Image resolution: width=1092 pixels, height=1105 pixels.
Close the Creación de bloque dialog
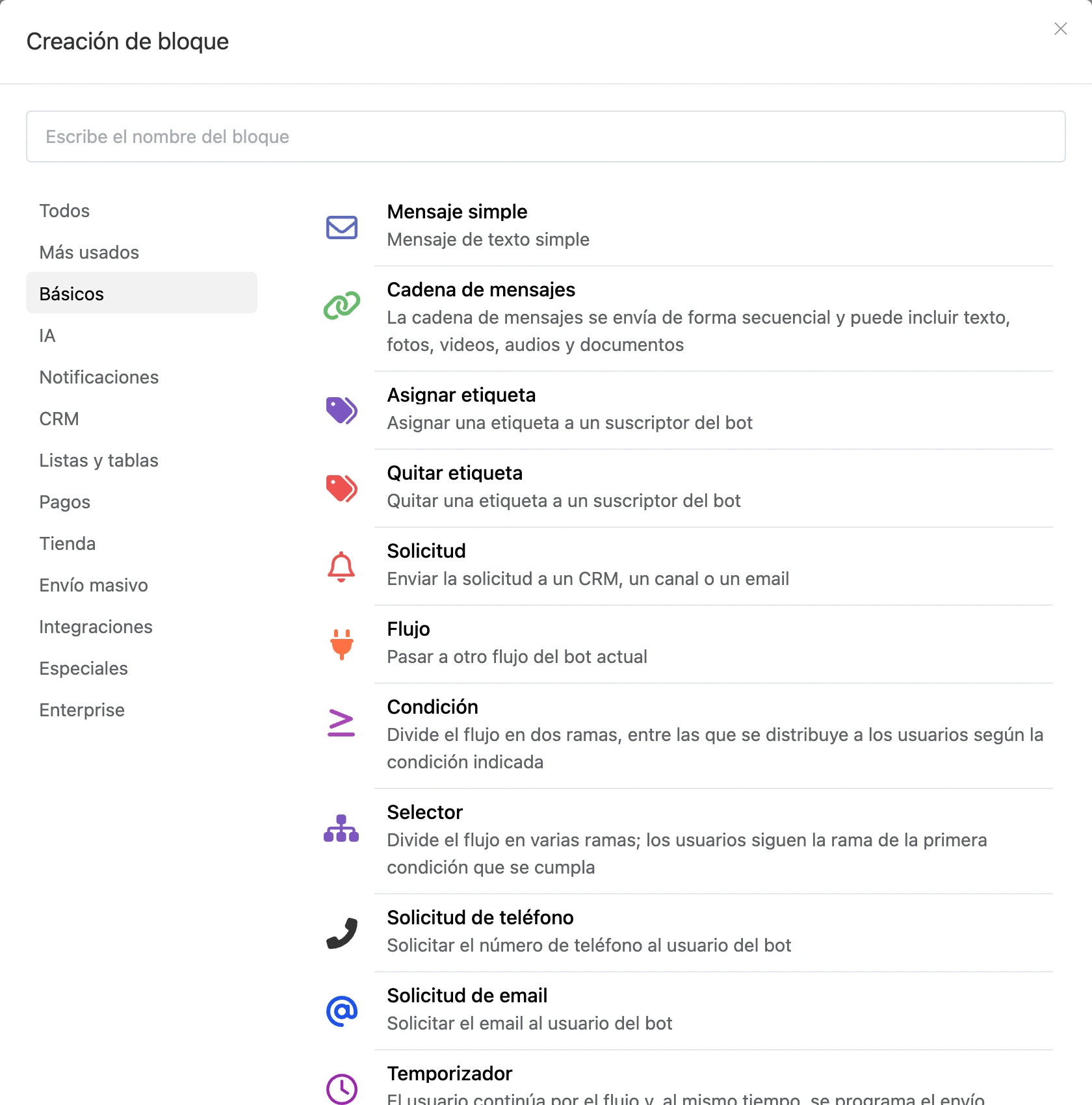point(1061,29)
